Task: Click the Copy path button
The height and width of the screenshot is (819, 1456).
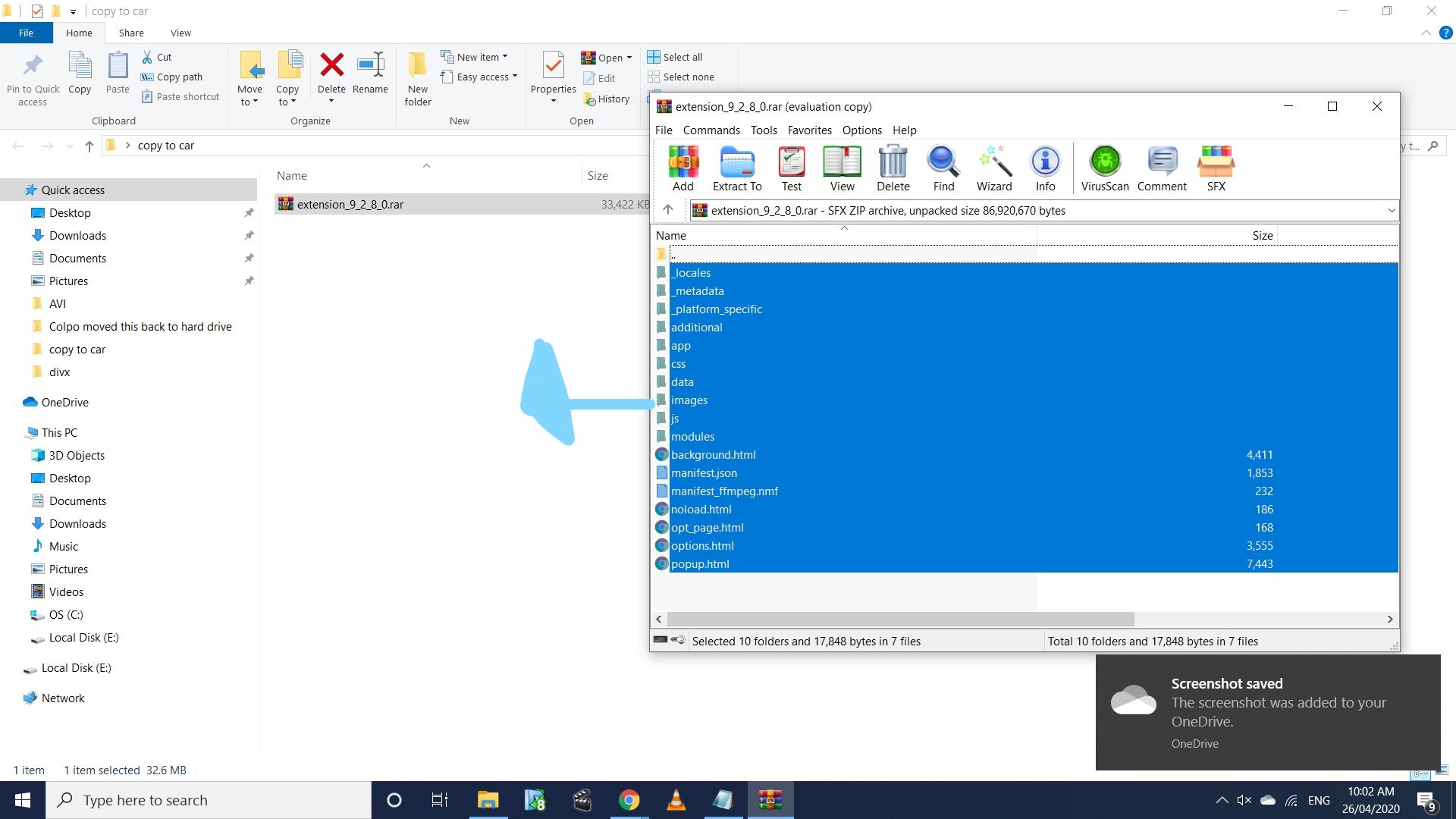Action: click(172, 77)
